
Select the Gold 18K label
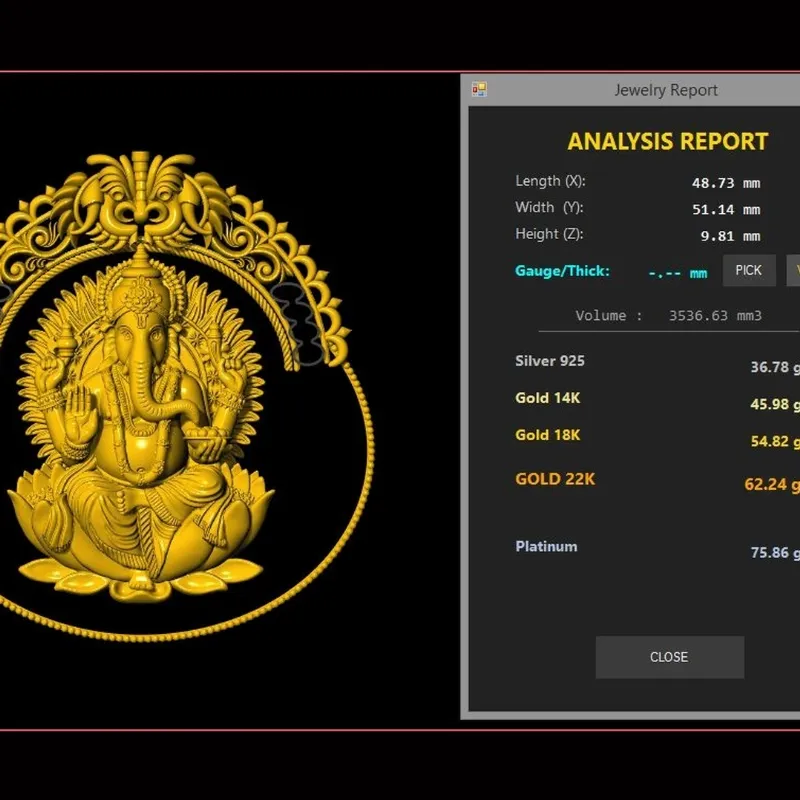pyautogui.click(x=548, y=435)
